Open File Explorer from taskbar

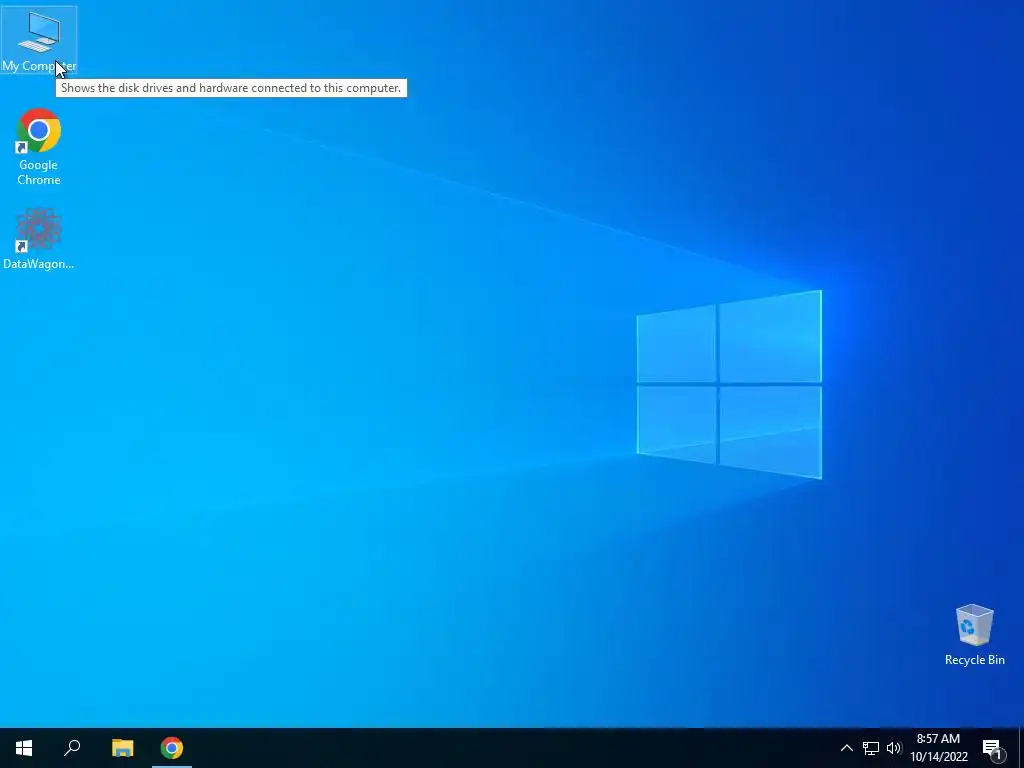(x=122, y=748)
